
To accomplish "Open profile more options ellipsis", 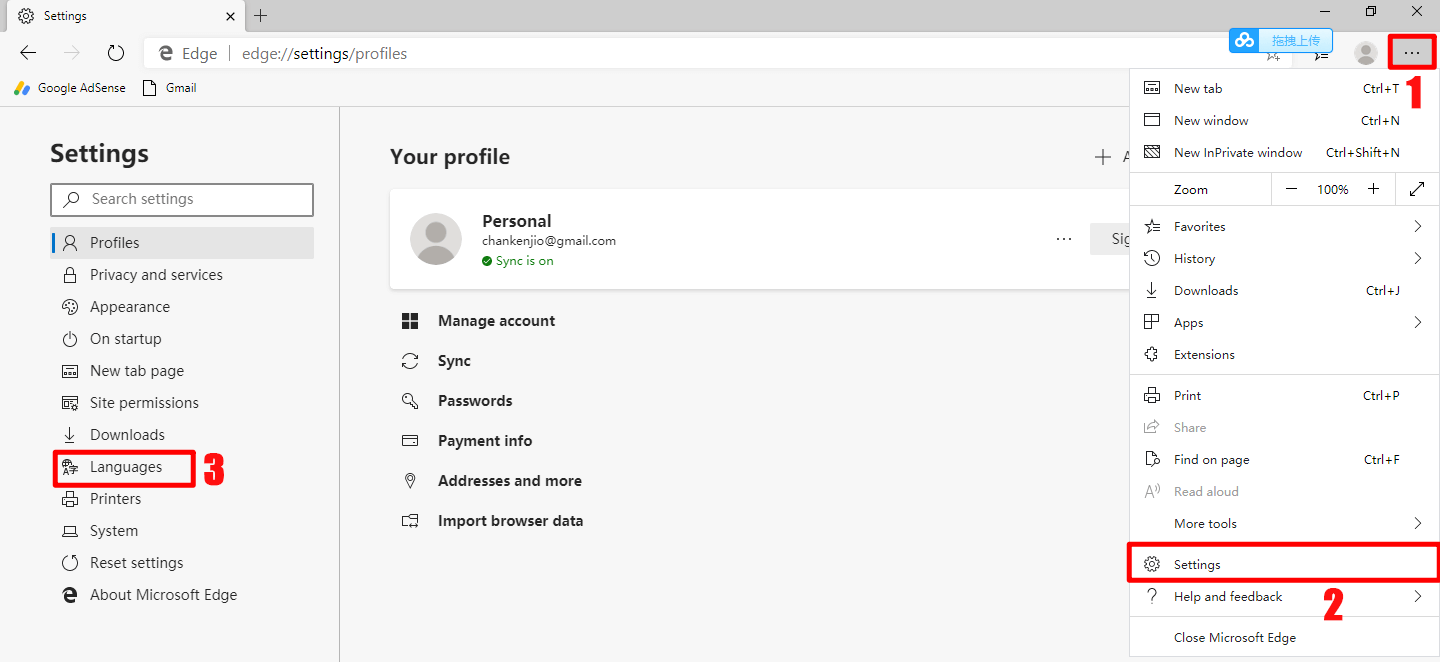I will 1064,239.
